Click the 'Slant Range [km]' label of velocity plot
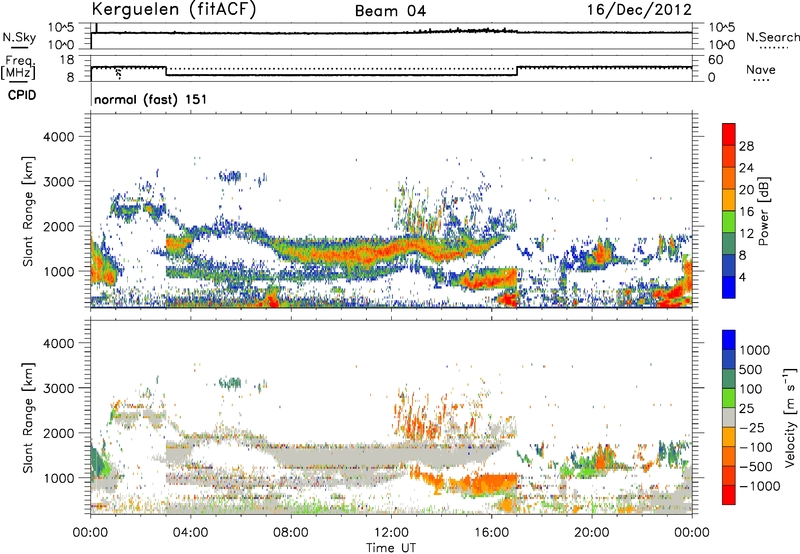Screen dimensions: 800x554 click(28, 418)
